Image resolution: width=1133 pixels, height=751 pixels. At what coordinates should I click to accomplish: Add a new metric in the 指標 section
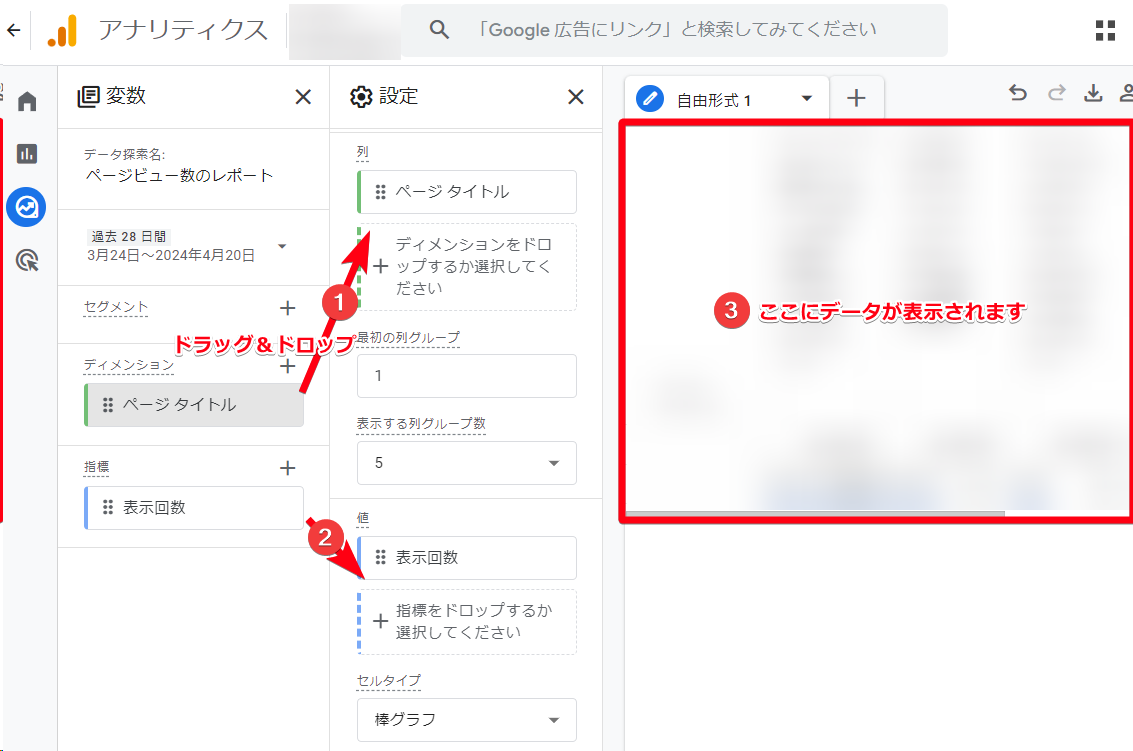coord(288,468)
